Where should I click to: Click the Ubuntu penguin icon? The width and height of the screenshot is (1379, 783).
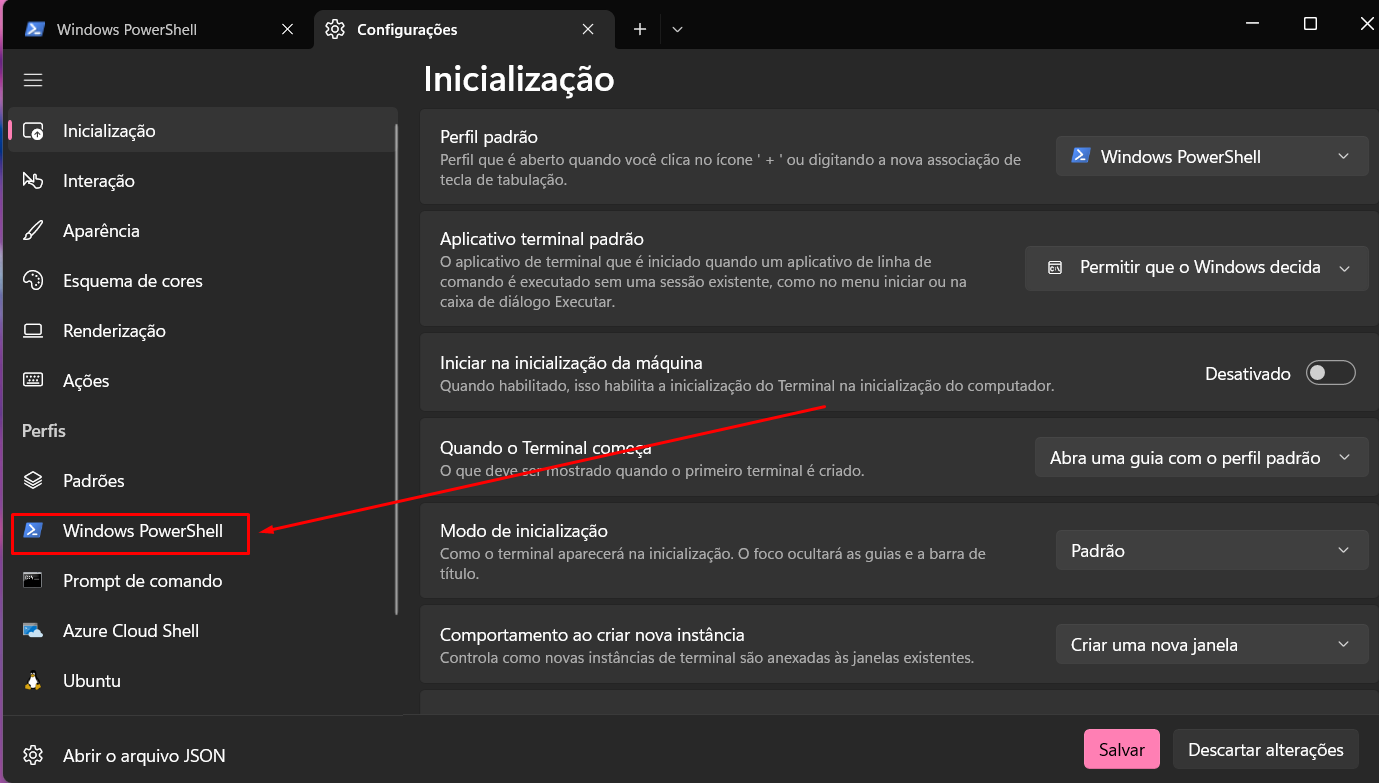pos(33,681)
